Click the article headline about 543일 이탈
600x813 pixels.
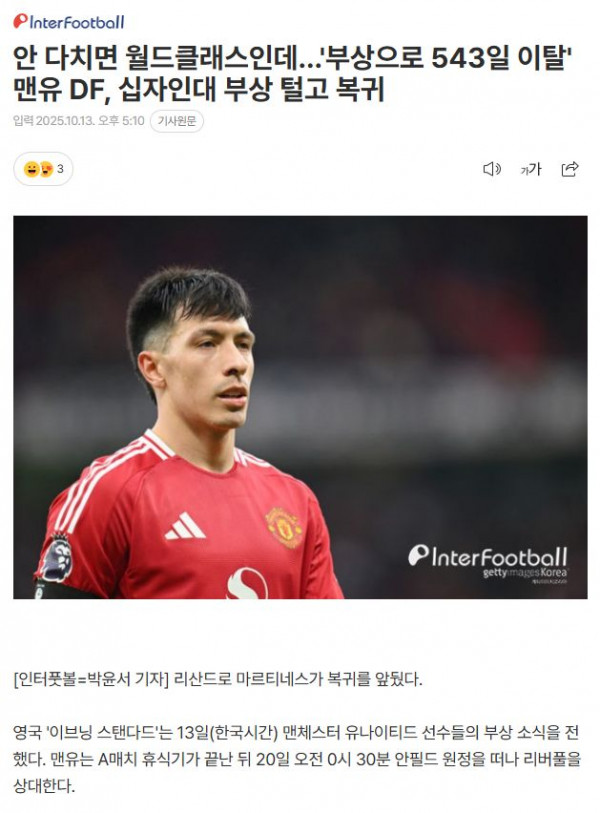(x=292, y=73)
